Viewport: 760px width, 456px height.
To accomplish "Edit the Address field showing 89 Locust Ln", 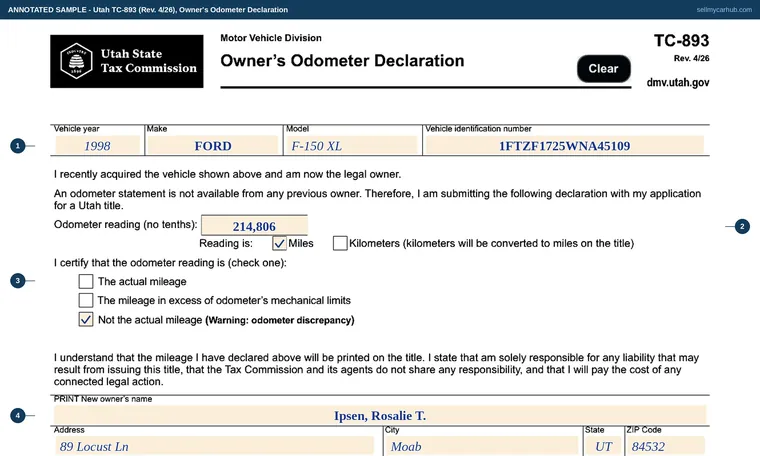I will point(214,446).
